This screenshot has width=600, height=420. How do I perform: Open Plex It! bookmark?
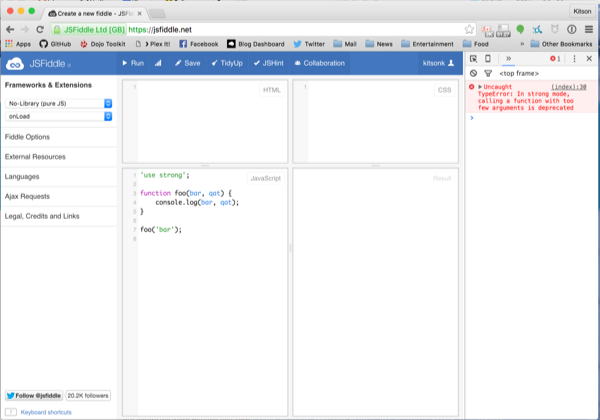click(x=153, y=44)
